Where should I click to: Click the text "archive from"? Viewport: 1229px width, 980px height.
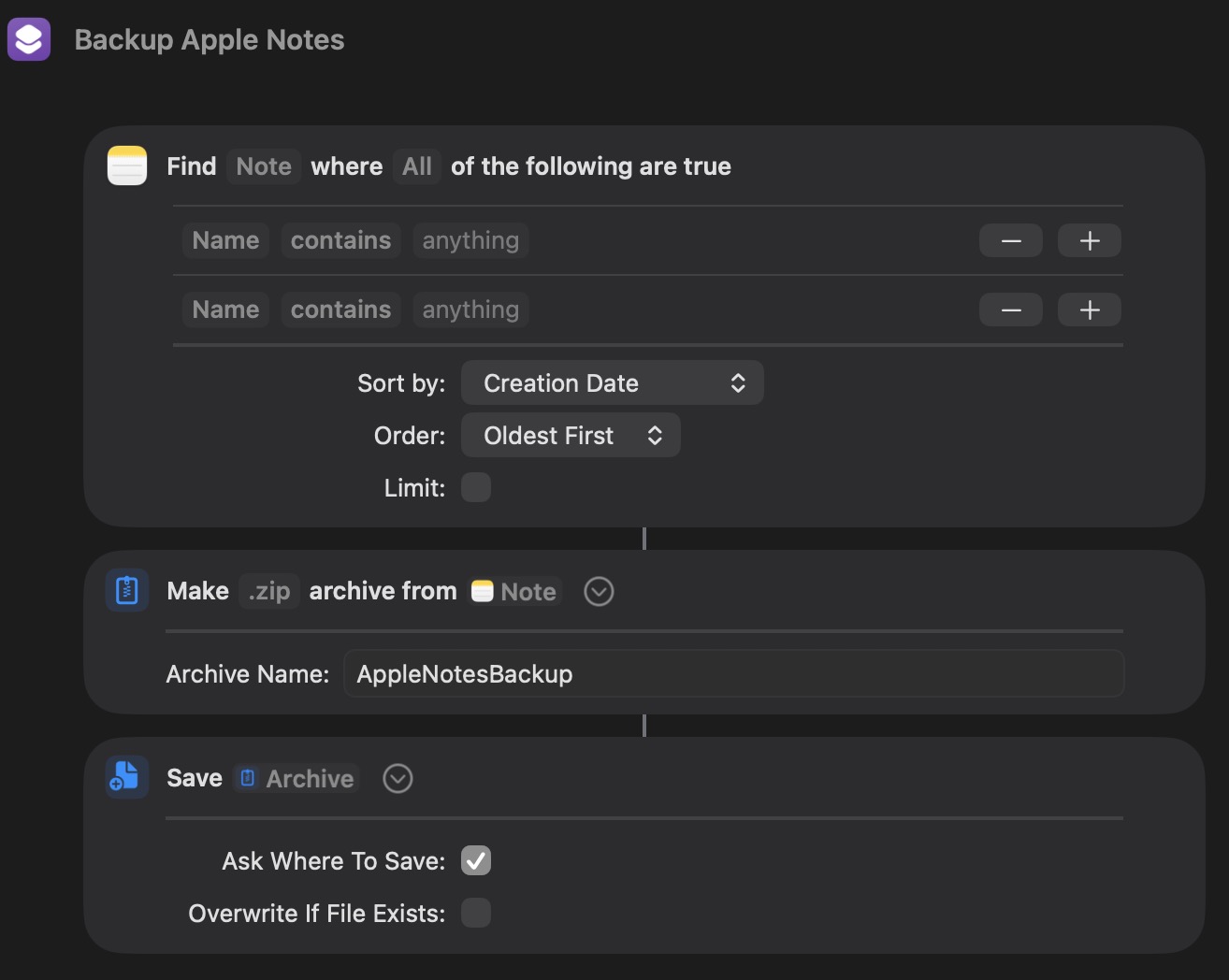point(383,591)
